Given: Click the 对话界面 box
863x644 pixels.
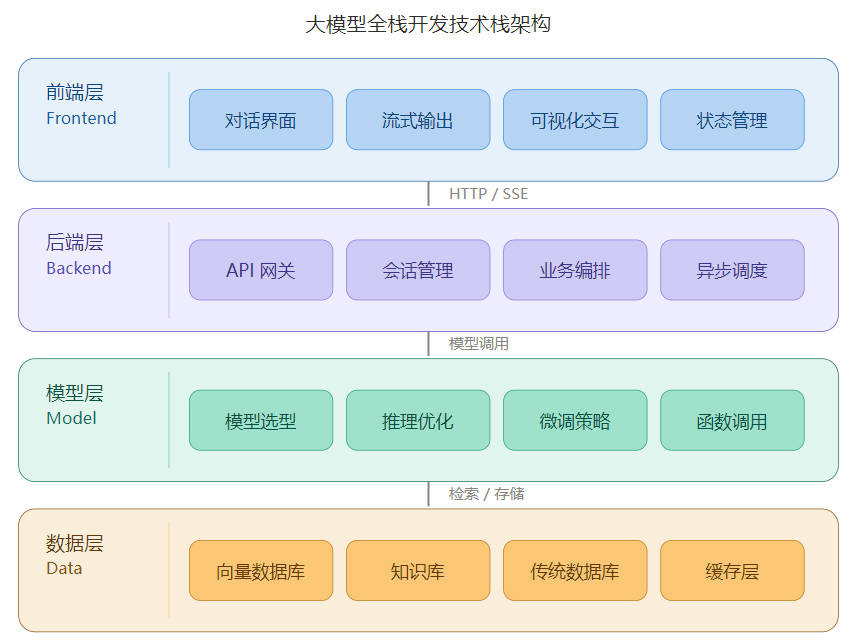Looking at the screenshot, I should tap(261, 119).
